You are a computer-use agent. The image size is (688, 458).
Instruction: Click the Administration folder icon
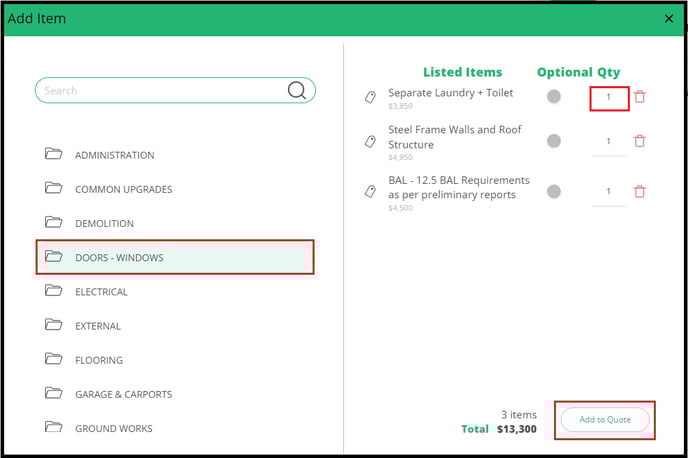coord(54,154)
